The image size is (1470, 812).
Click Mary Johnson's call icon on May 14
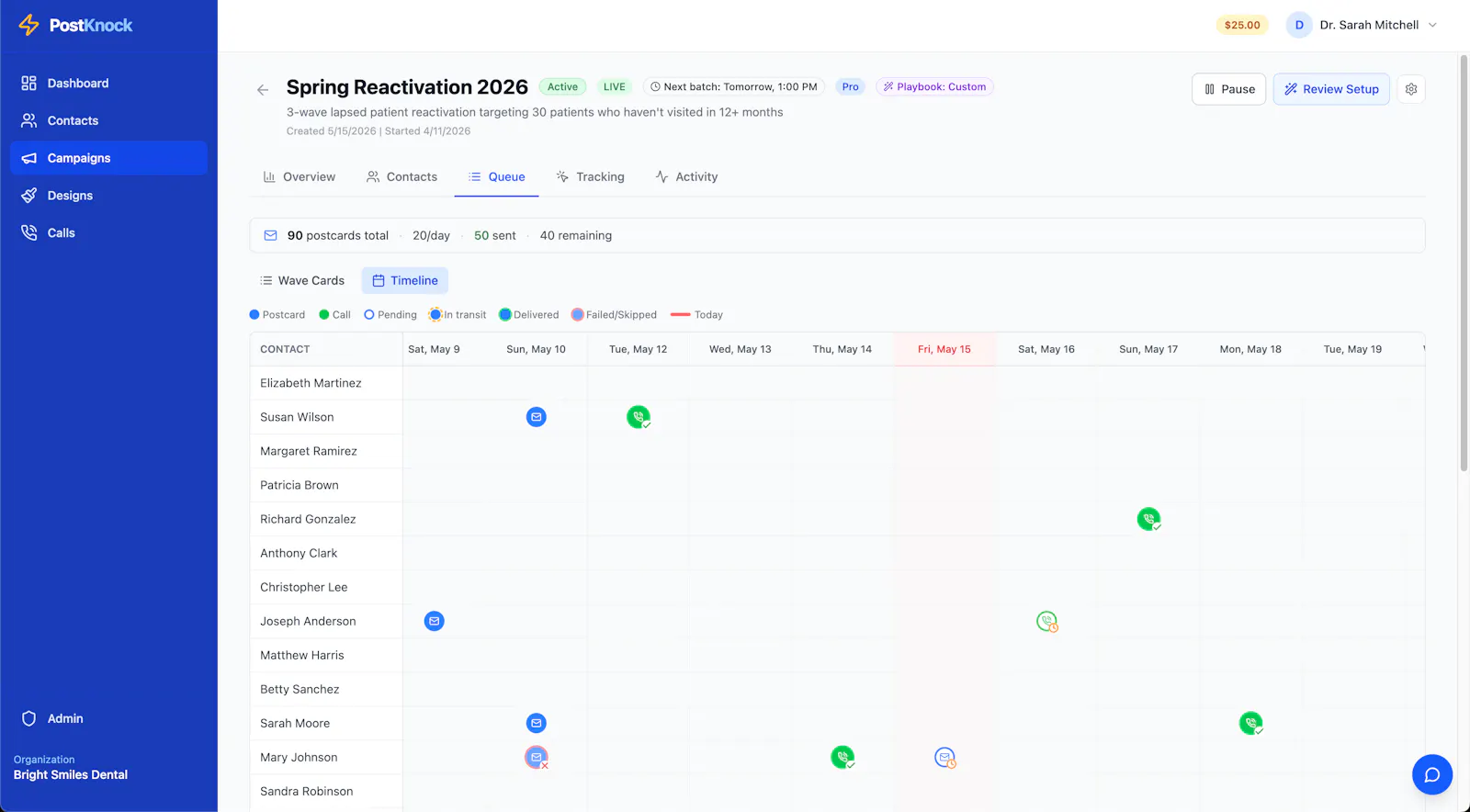(x=842, y=757)
